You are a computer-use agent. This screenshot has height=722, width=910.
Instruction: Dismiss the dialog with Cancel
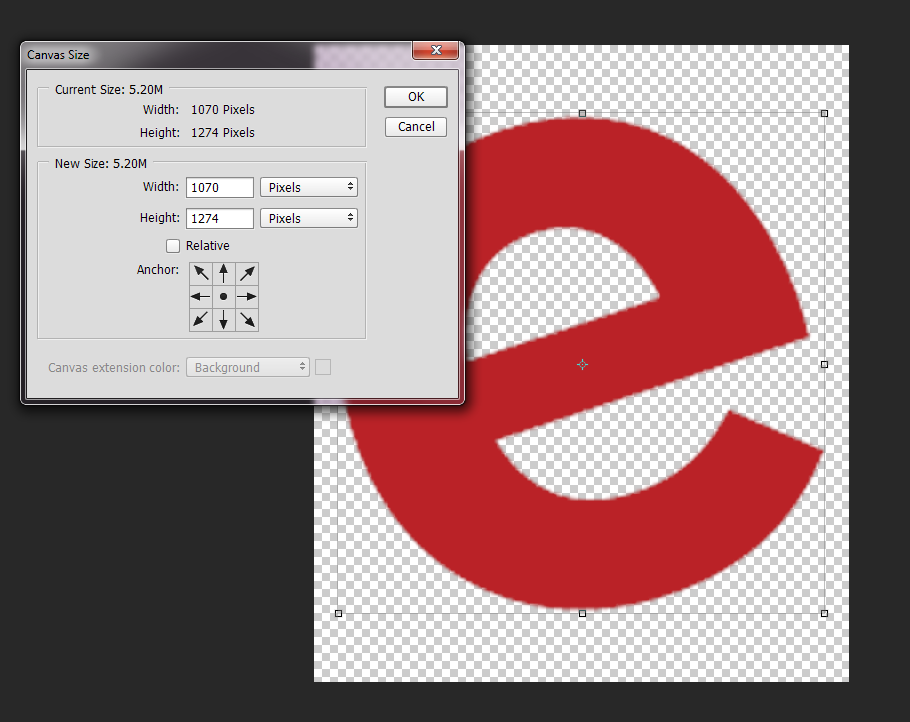[415, 126]
